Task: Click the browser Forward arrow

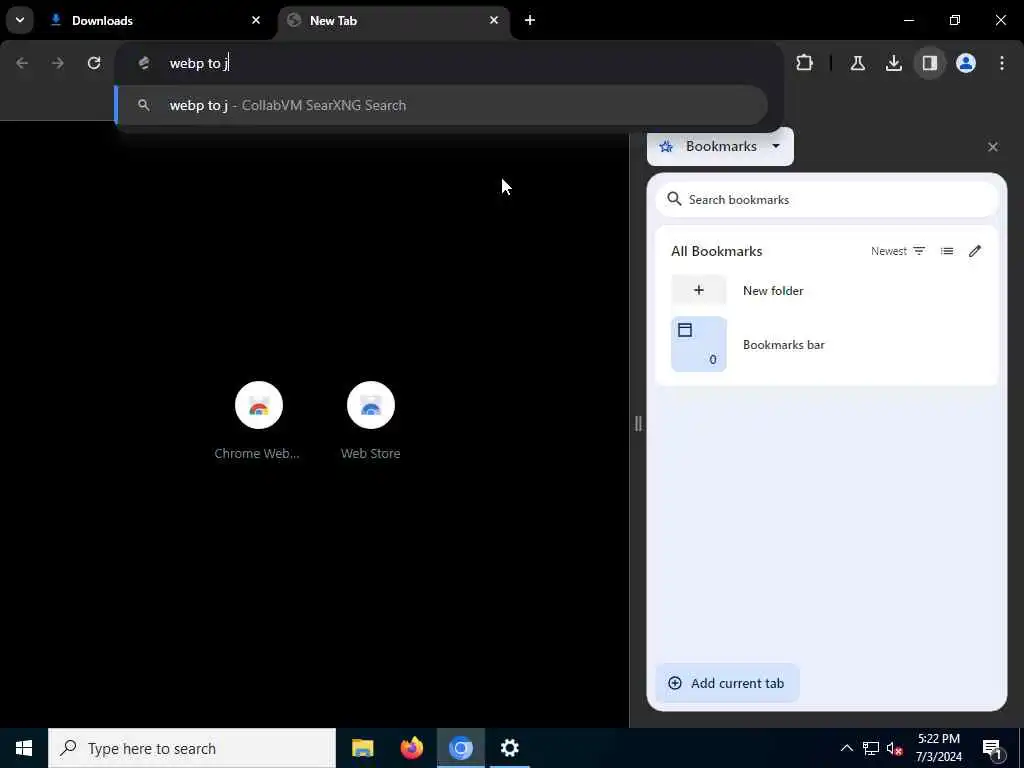Action: (x=57, y=63)
